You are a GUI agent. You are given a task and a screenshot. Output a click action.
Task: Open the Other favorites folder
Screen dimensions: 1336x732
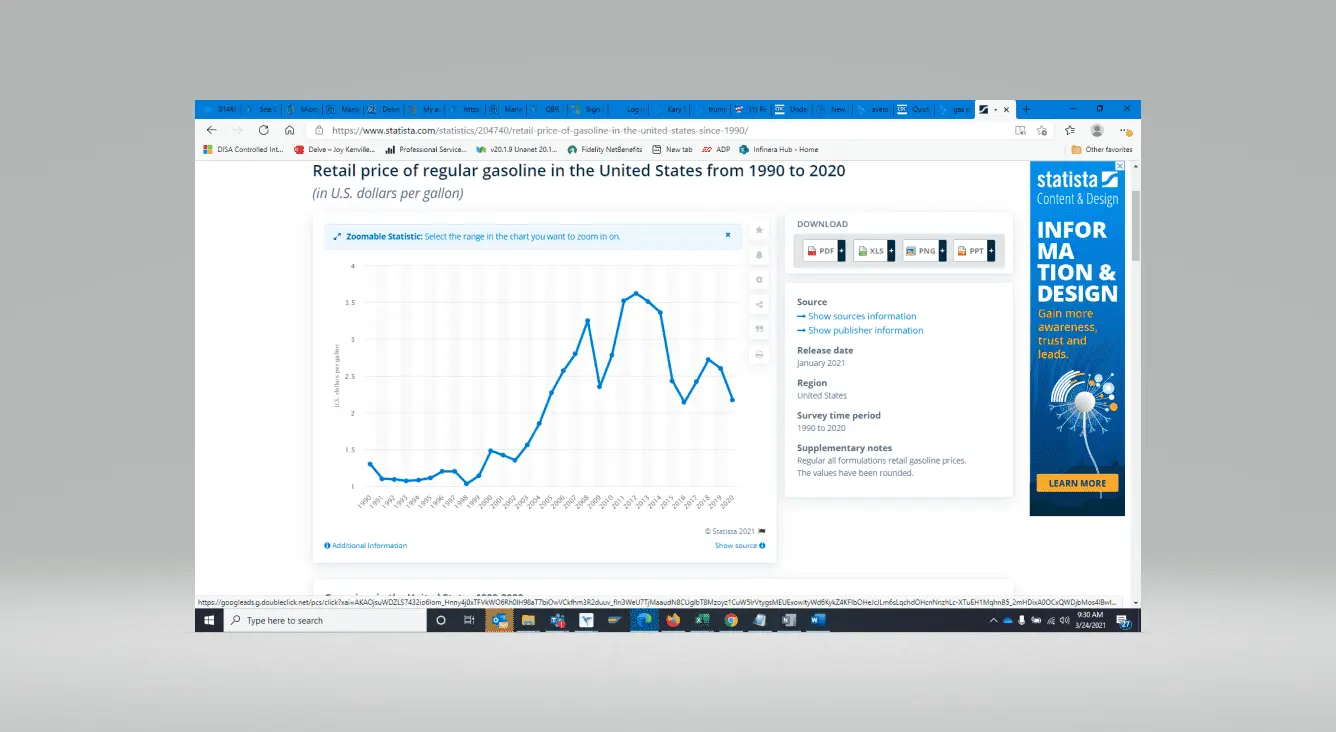1102,149
